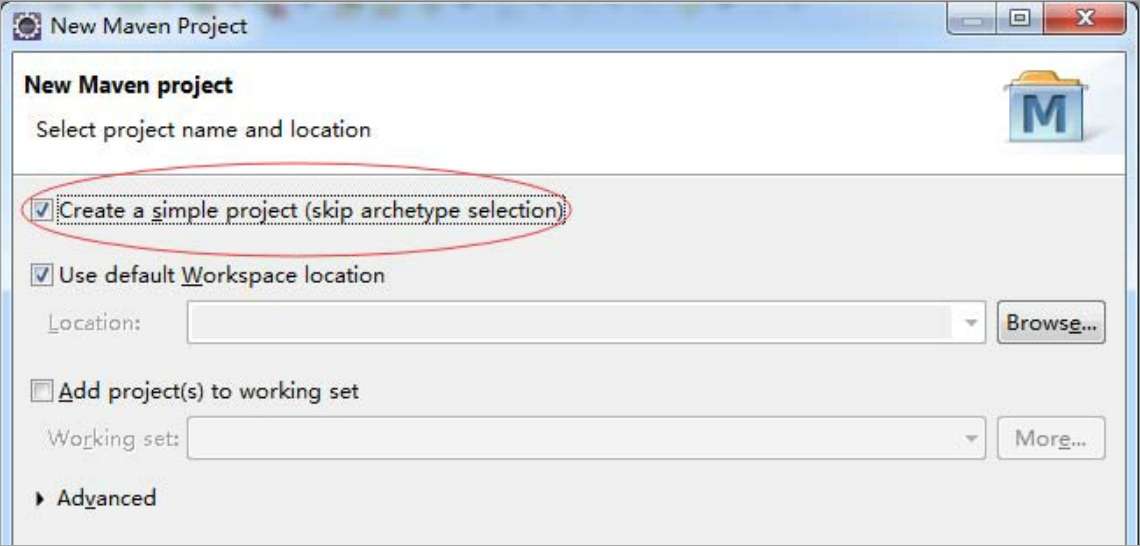The image size is (1140, 546).
Task: Open the Working set dropdown arrow
Action: (970, 438)
